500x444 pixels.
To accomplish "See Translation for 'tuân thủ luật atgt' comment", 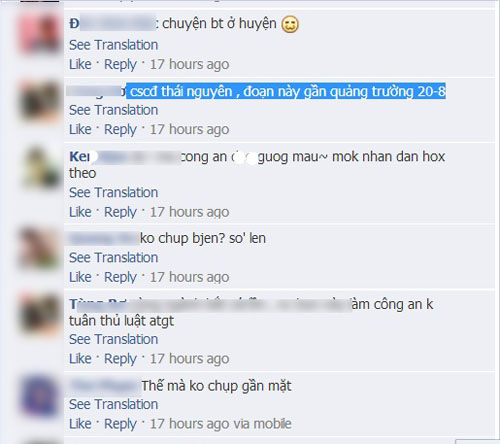I will click(x=113, y=339).
